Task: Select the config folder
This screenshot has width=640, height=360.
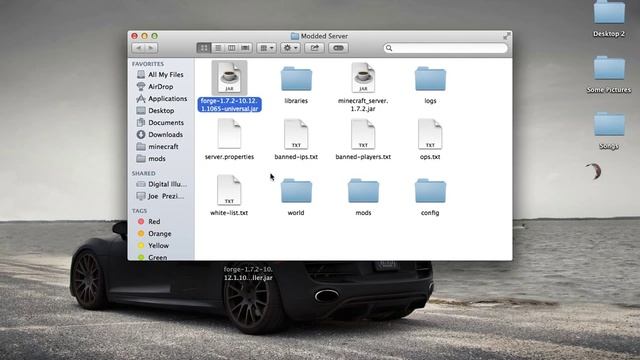Action: 430,191
